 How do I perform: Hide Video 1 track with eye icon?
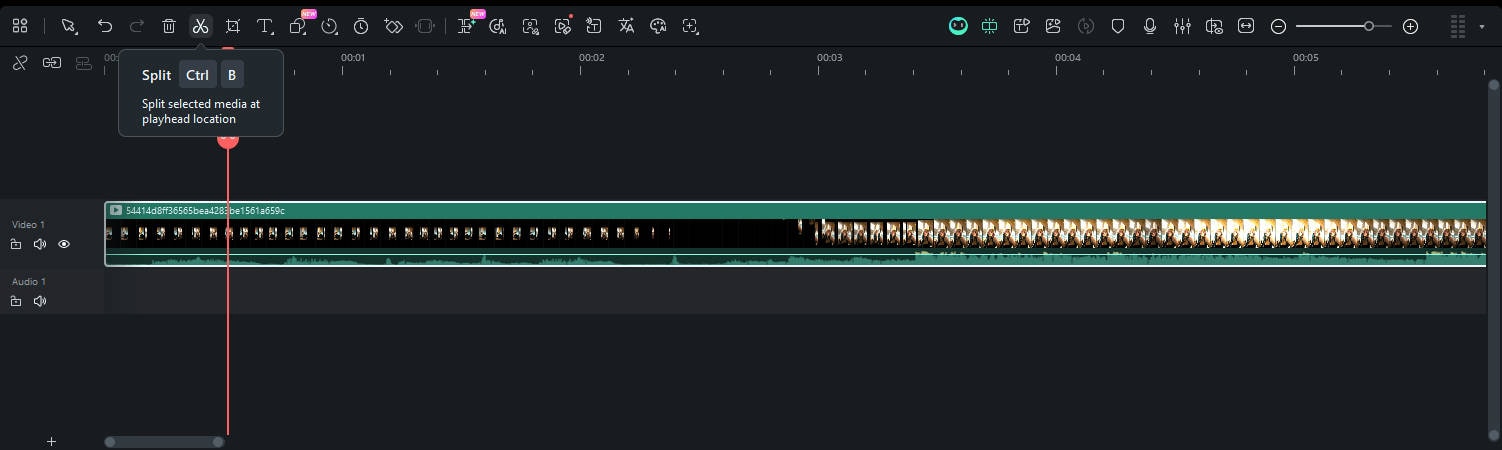64,244
